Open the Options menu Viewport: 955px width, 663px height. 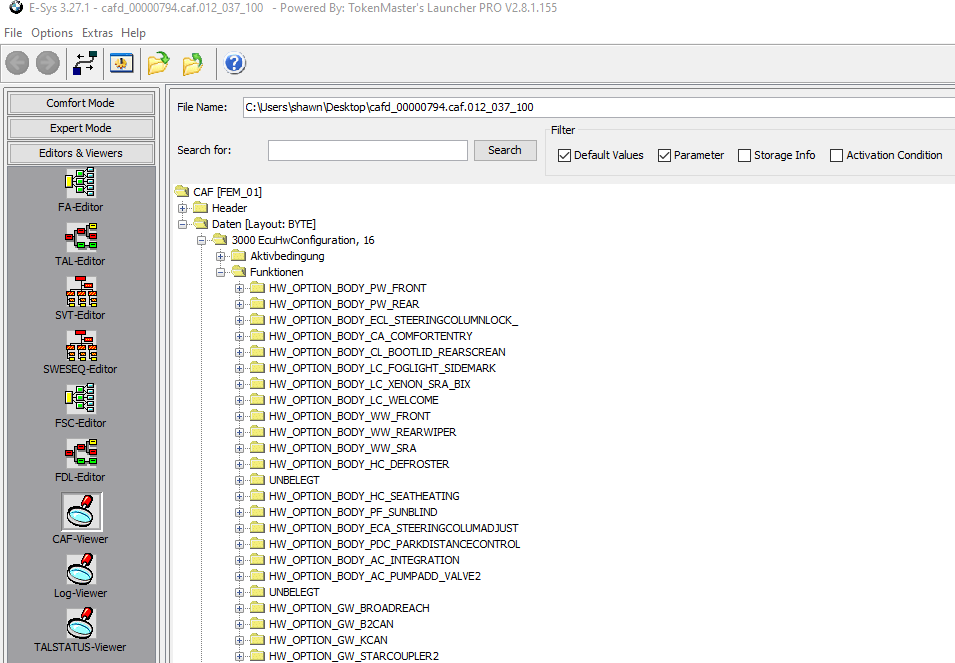click(52, 33)
